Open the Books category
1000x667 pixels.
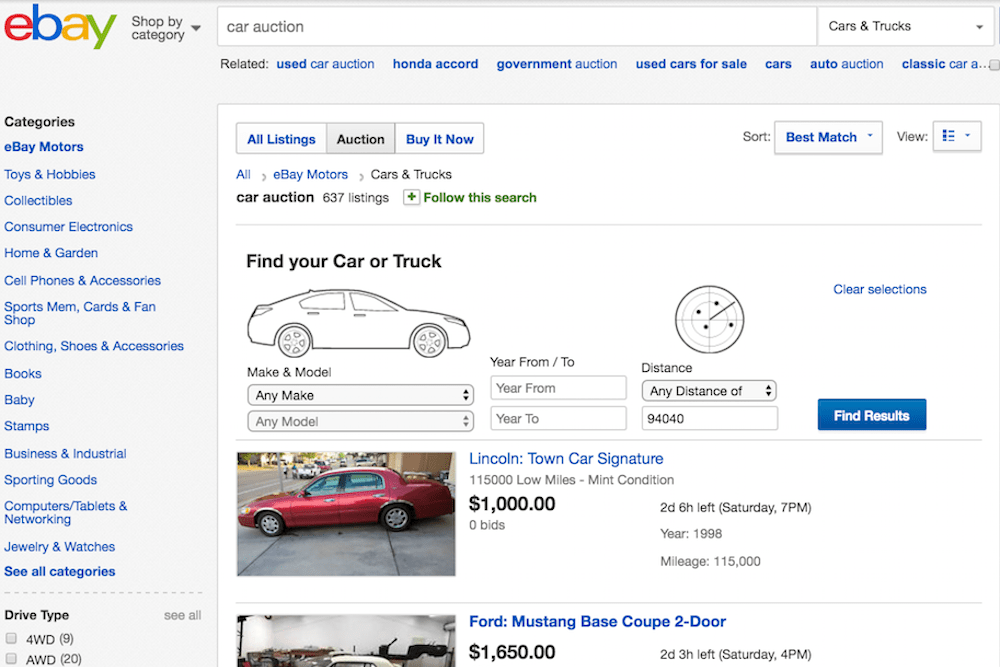(23, 374)
